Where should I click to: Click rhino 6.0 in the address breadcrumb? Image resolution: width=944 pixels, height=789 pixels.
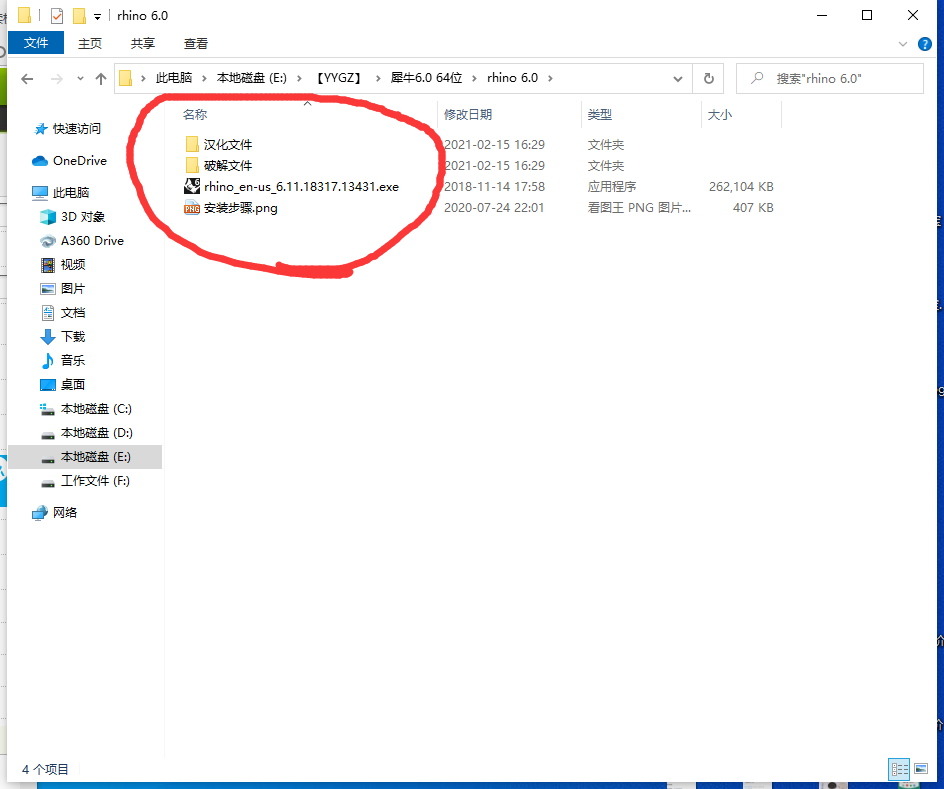click(512, 78)
